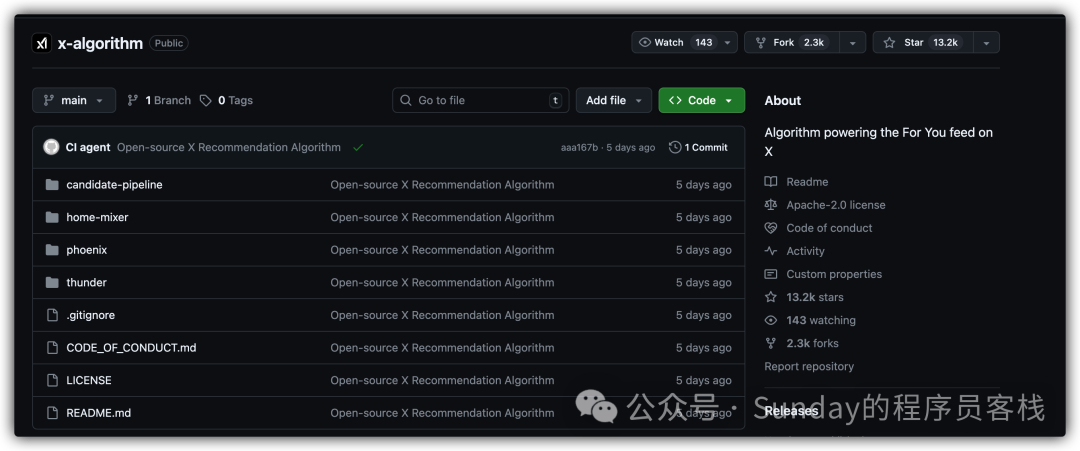View the 13.2k stars link

click(x=815, y=297)
